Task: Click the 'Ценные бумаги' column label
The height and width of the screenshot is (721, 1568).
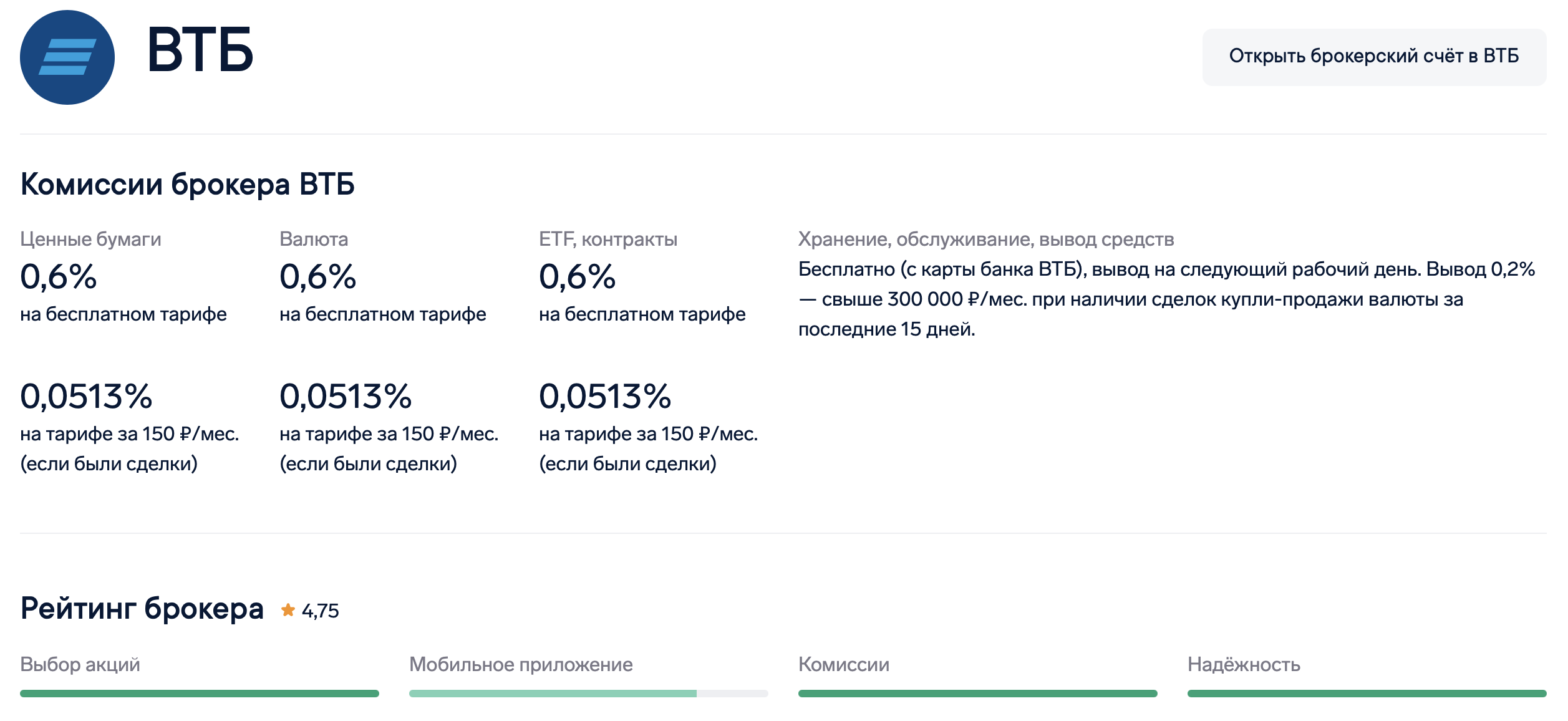Action: coord(90,239)
